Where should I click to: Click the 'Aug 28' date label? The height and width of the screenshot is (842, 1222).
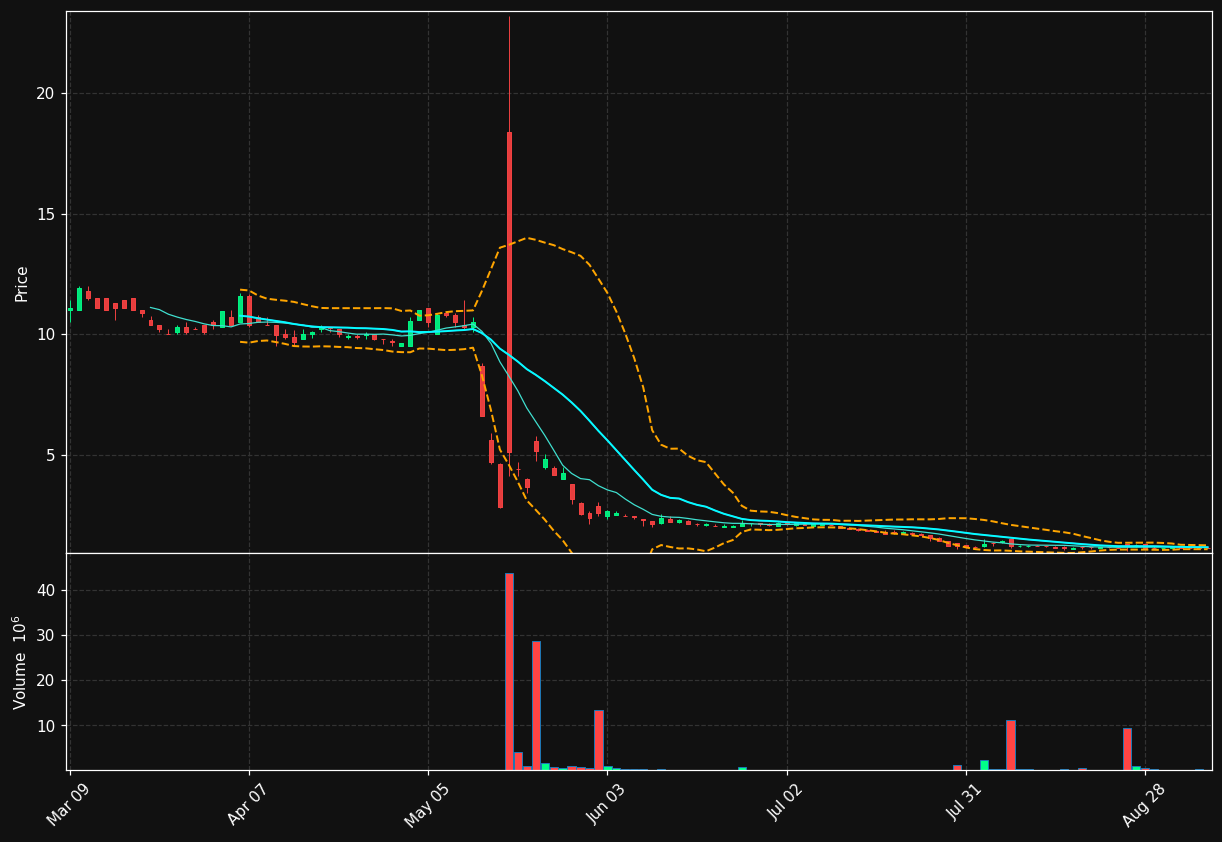click(1145, 804)
